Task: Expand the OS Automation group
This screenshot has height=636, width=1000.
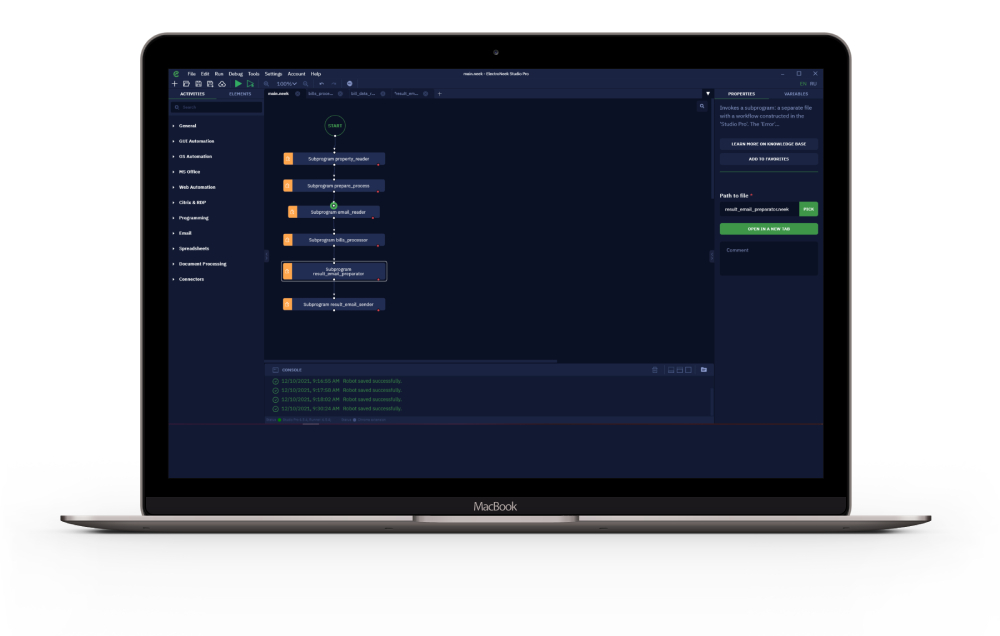Action: point(195,156)
